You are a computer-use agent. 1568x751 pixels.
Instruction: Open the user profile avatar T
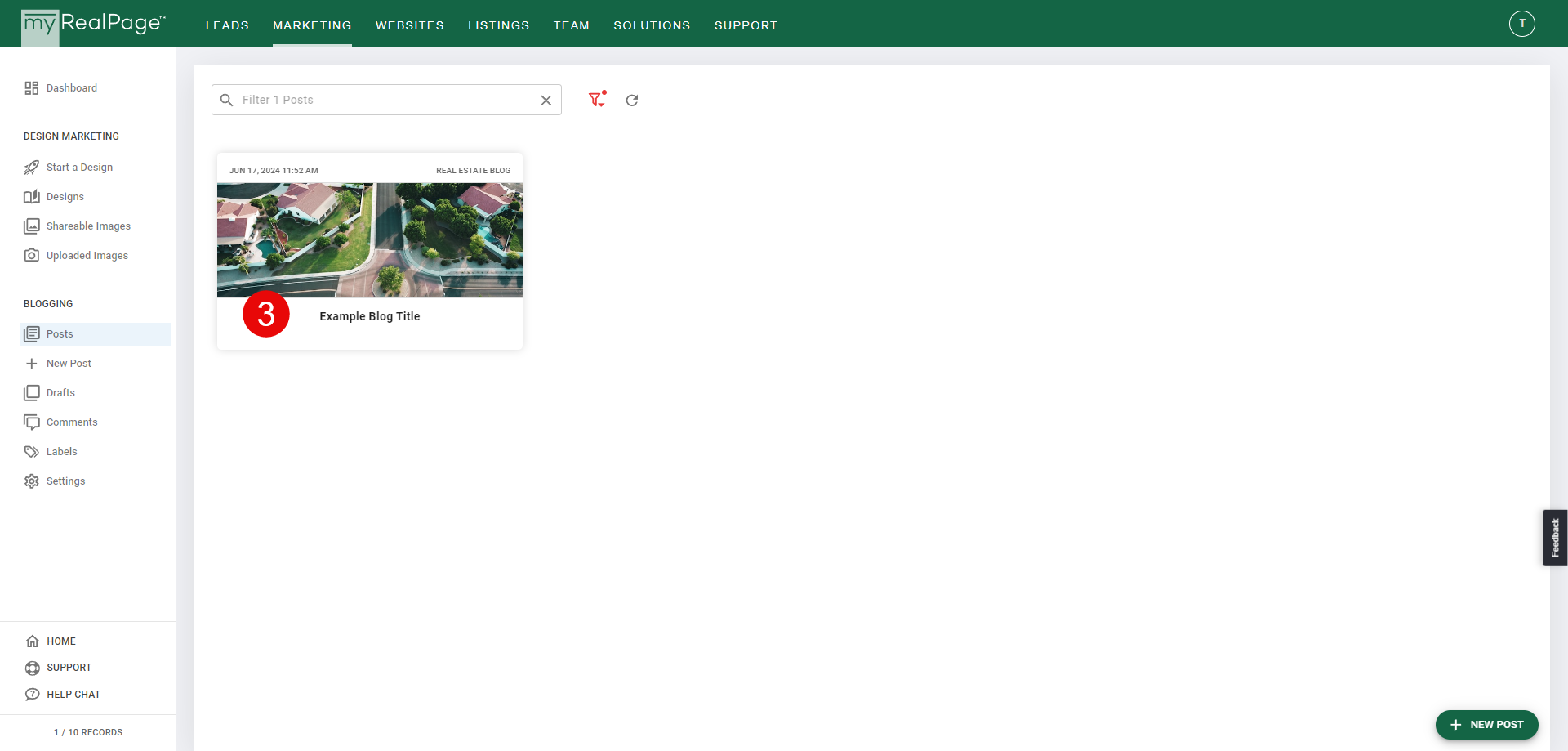coord(1522,24)
